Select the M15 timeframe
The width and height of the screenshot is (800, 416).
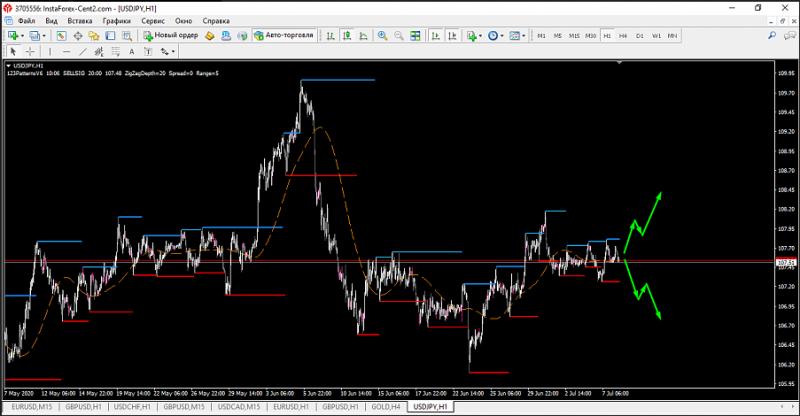coord(574,36)
